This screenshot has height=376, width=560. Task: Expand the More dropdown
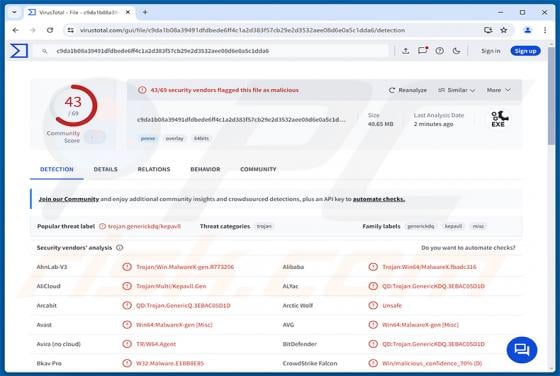(x=499, y=90)
